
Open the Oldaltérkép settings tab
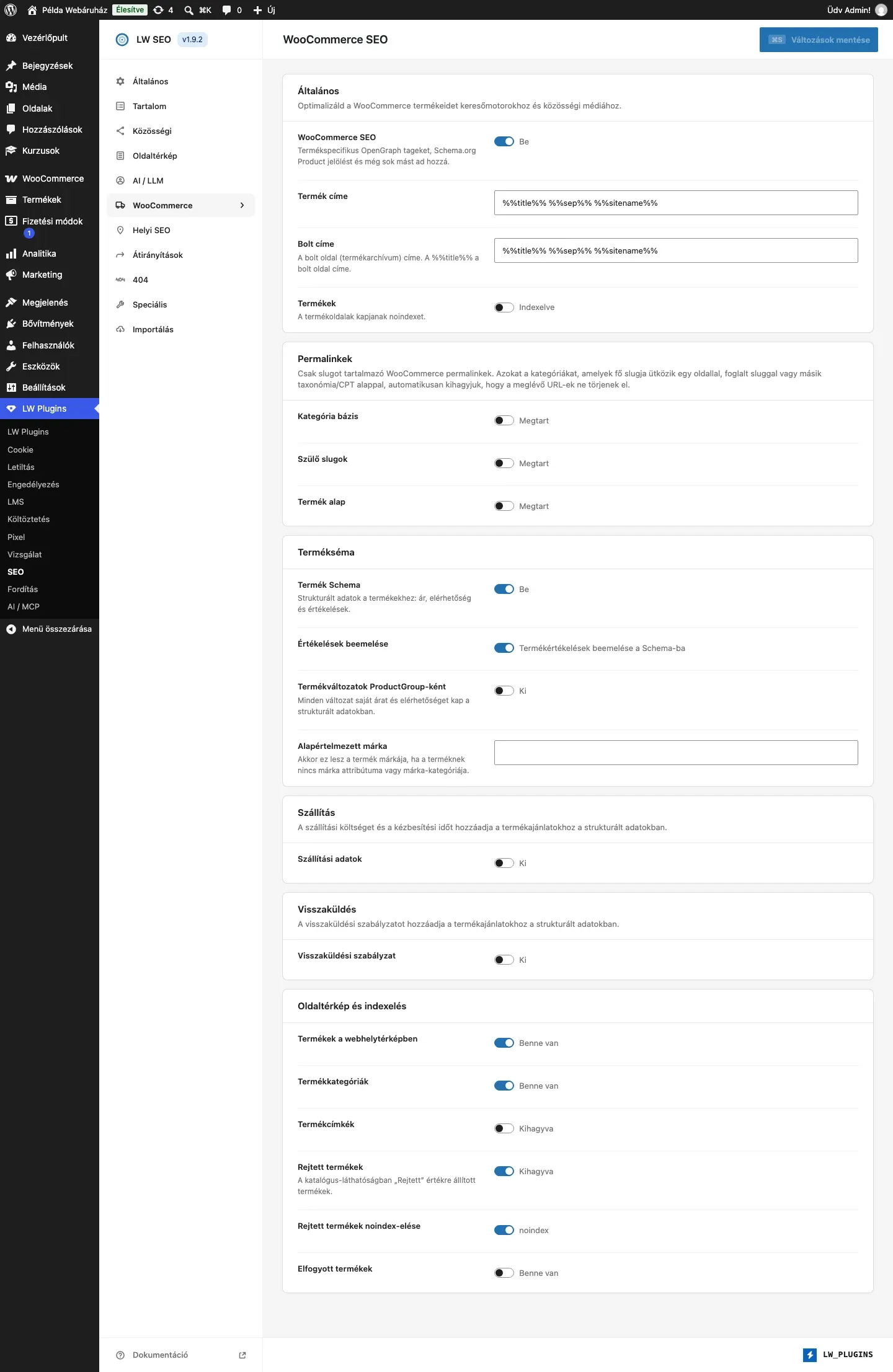pyautogui.click(x=181, y=156)
